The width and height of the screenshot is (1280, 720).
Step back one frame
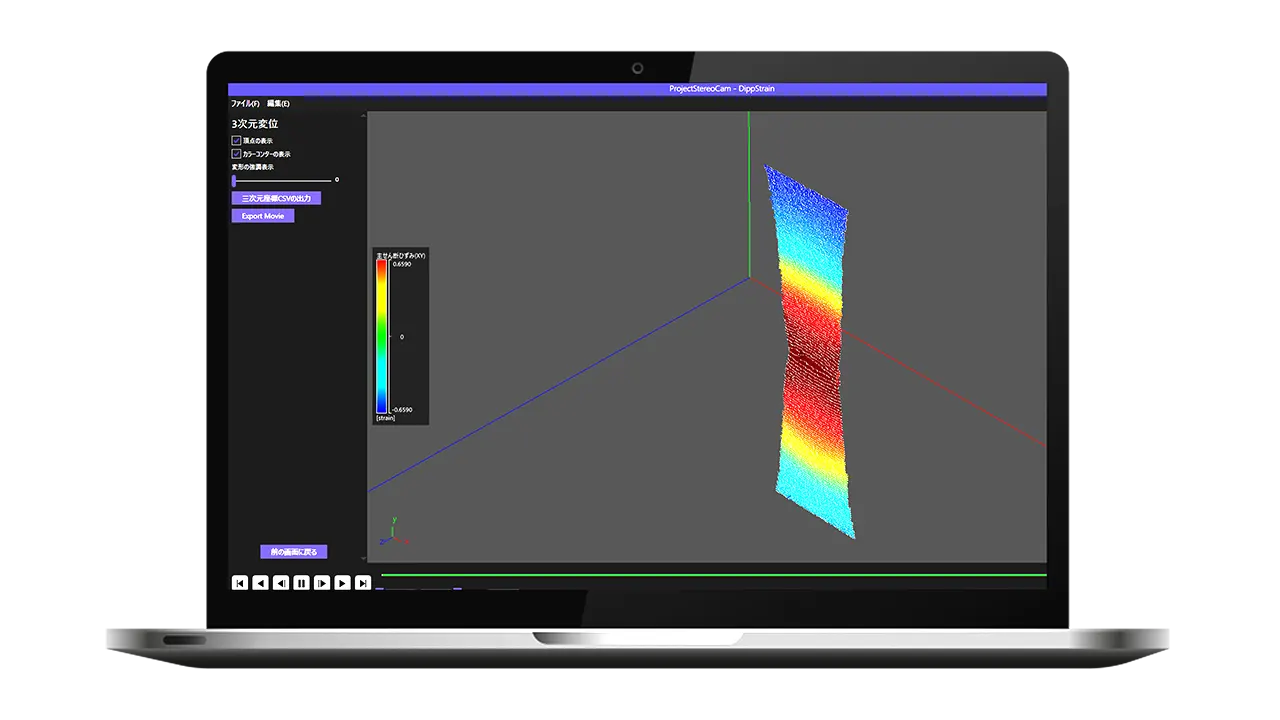pyautogui.click(x=281, y=582)
